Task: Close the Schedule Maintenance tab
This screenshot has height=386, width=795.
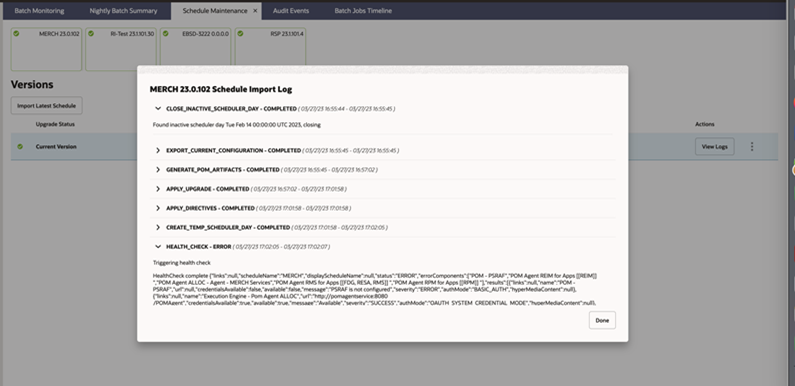Action: tap(255, 11)
